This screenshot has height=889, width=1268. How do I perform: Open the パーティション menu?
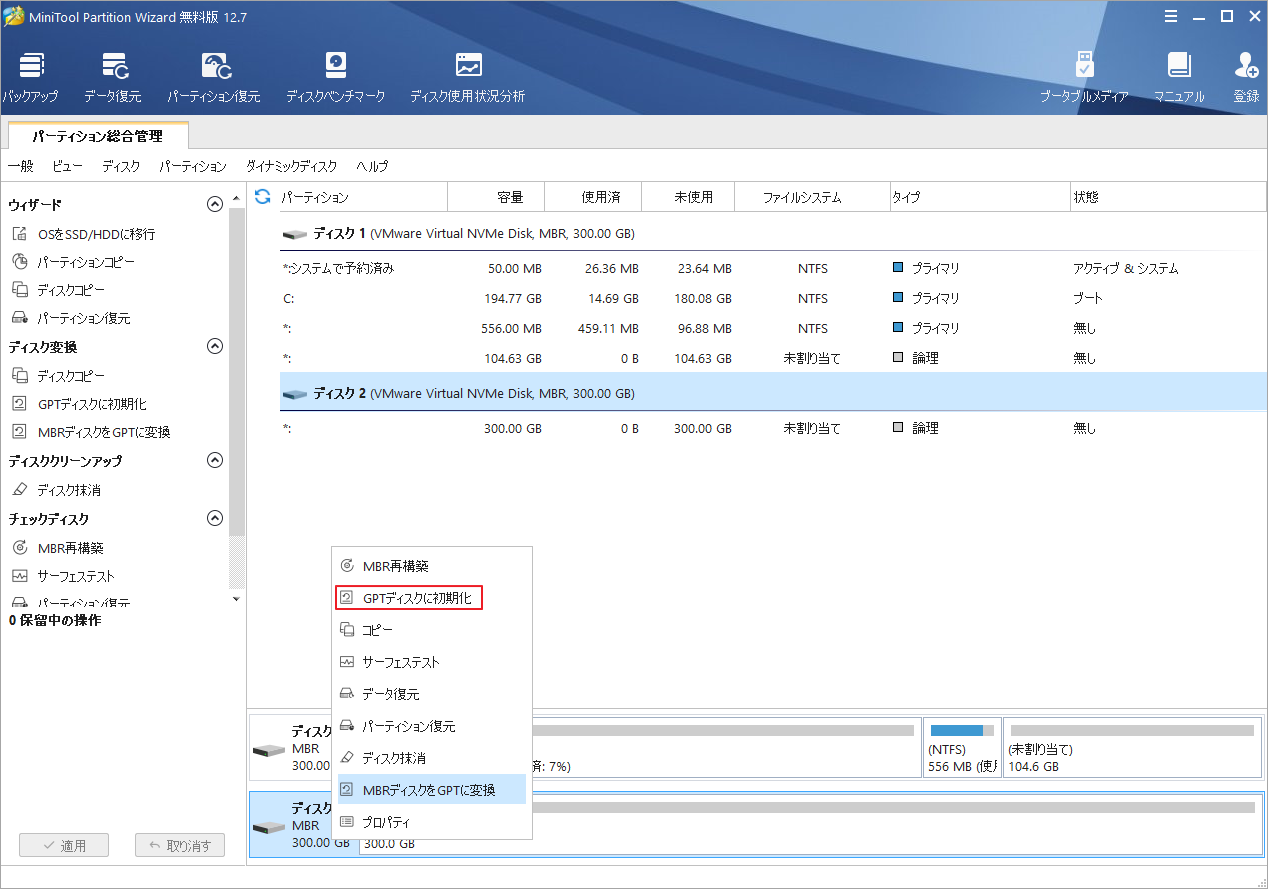(x=193, y=166)
